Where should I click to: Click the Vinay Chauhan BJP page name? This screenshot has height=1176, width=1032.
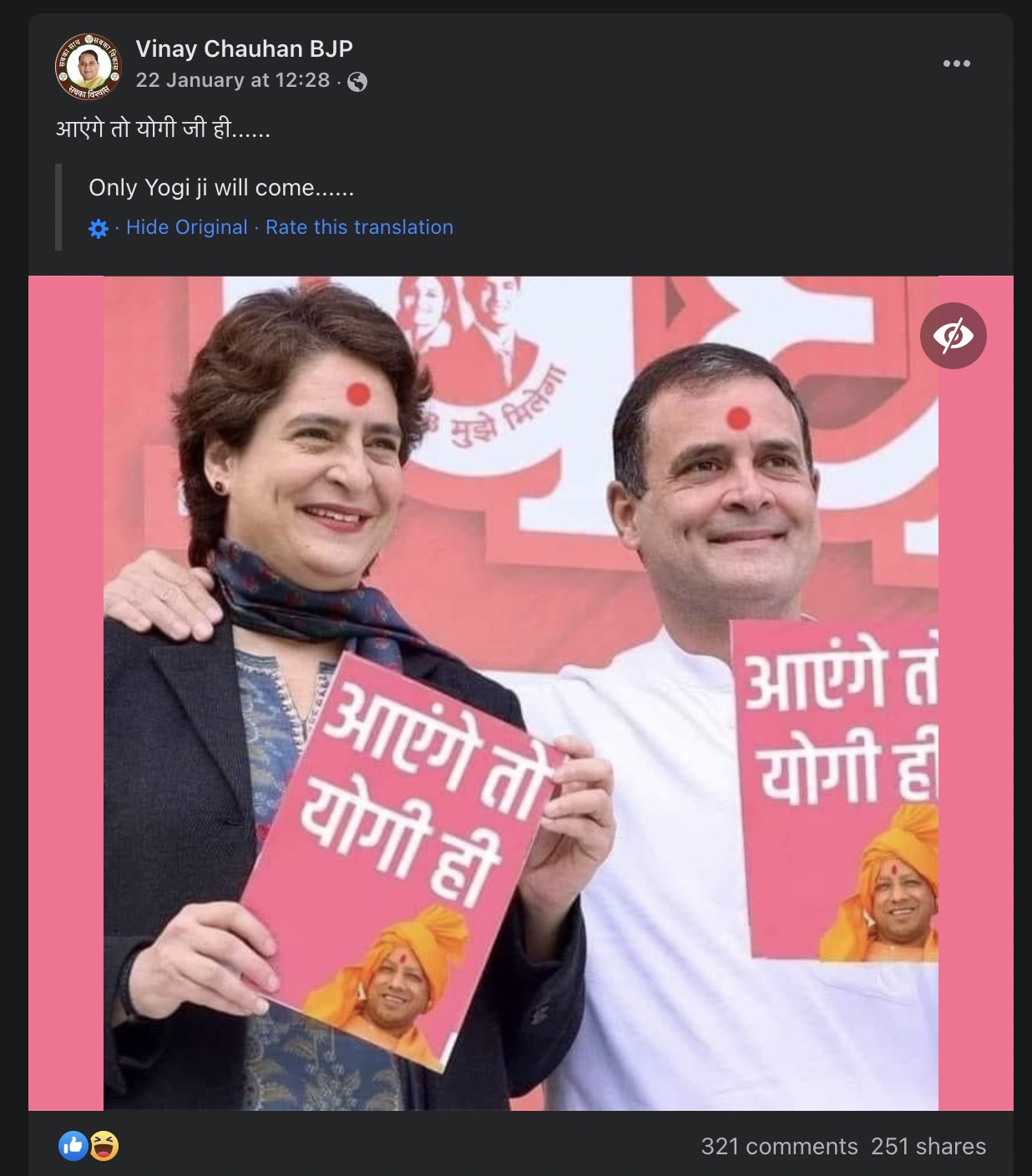[x=245, y=49]
